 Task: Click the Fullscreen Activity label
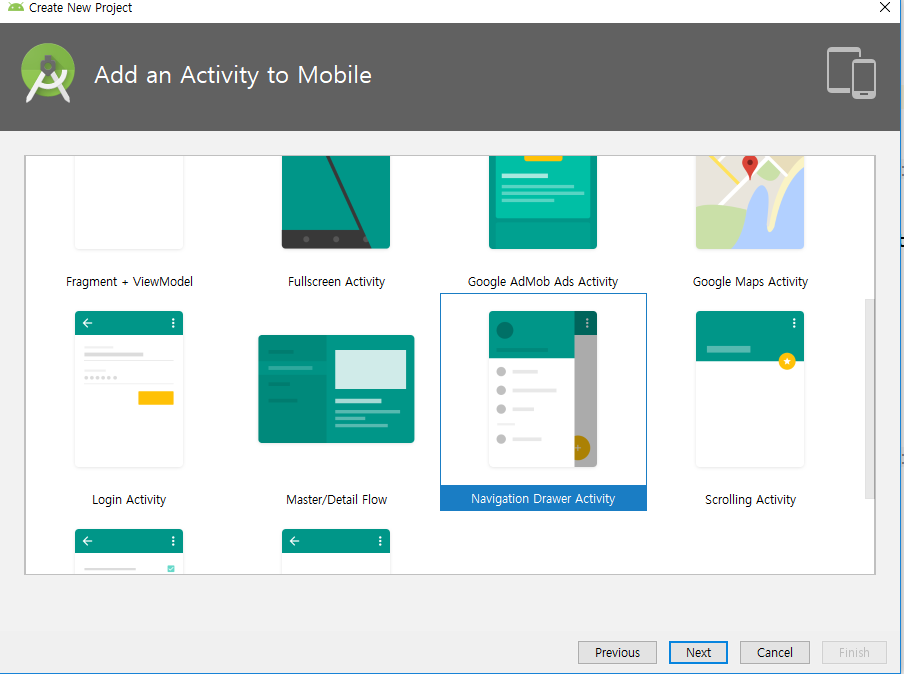336,281
